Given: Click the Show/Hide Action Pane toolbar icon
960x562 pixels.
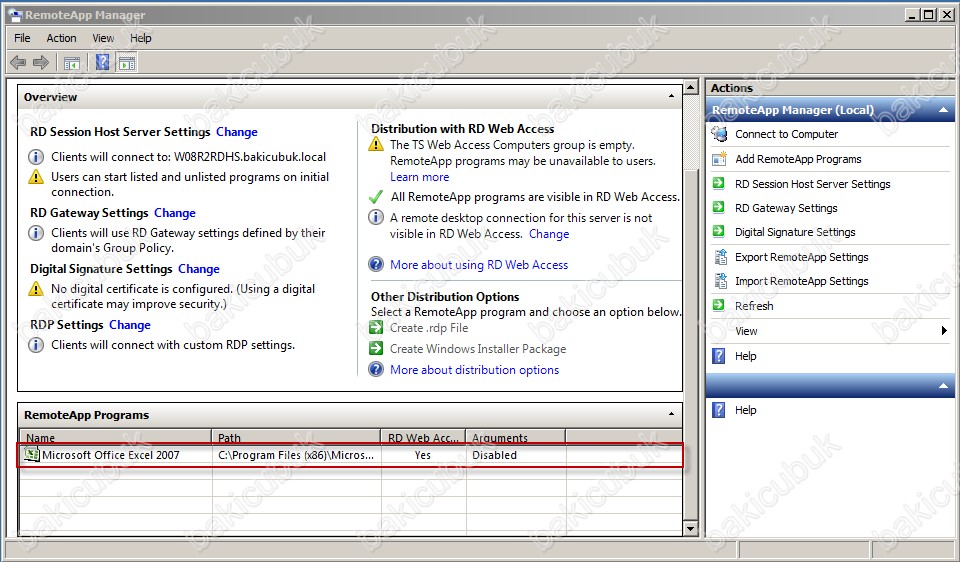Looking at the screenshot, I should pyautogui.click(x=127, y=62).
